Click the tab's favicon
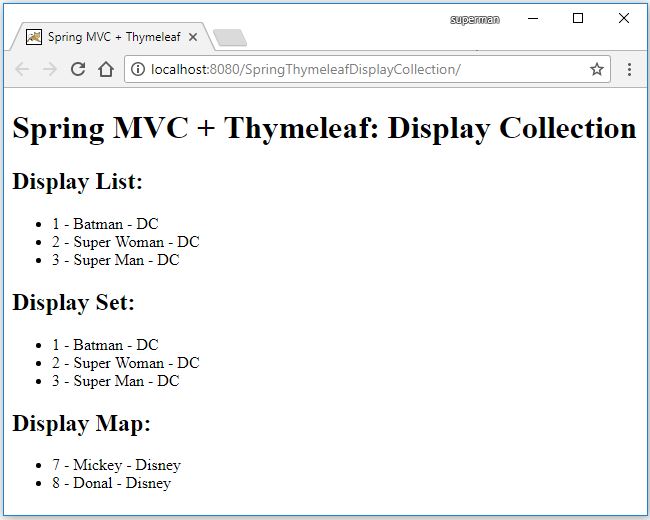The image size is (650, 520). tap(34, 37)
